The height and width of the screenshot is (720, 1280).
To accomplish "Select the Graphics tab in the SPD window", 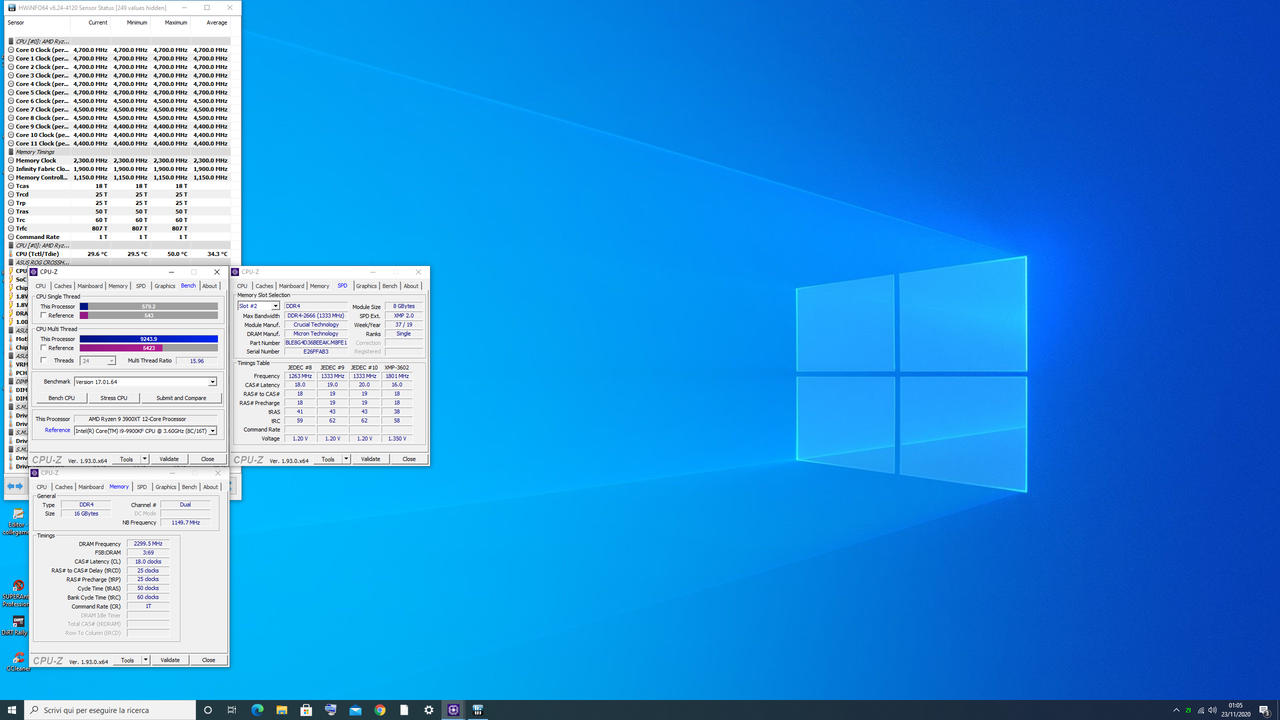I will (x=367, y=285).
